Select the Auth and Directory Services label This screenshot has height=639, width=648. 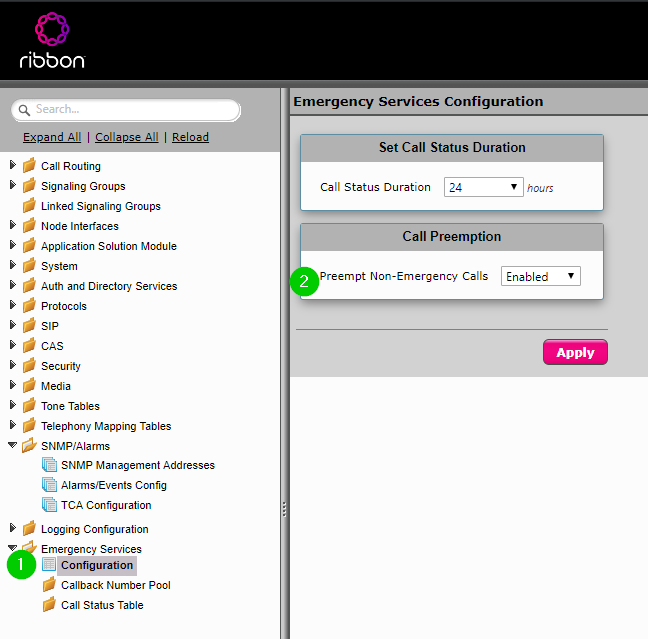click(109, 286)
